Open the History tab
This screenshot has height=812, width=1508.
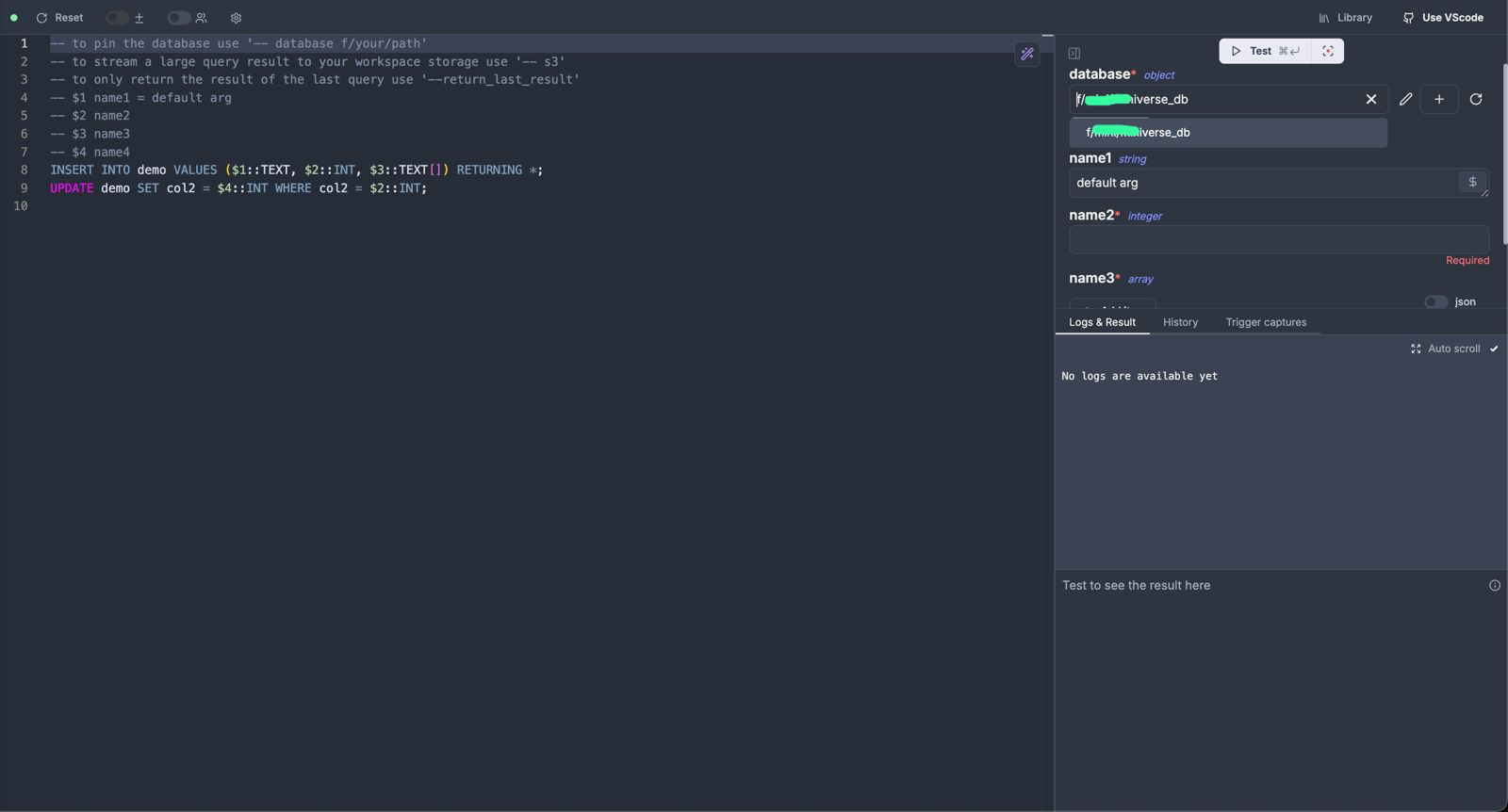(1180, 322)
